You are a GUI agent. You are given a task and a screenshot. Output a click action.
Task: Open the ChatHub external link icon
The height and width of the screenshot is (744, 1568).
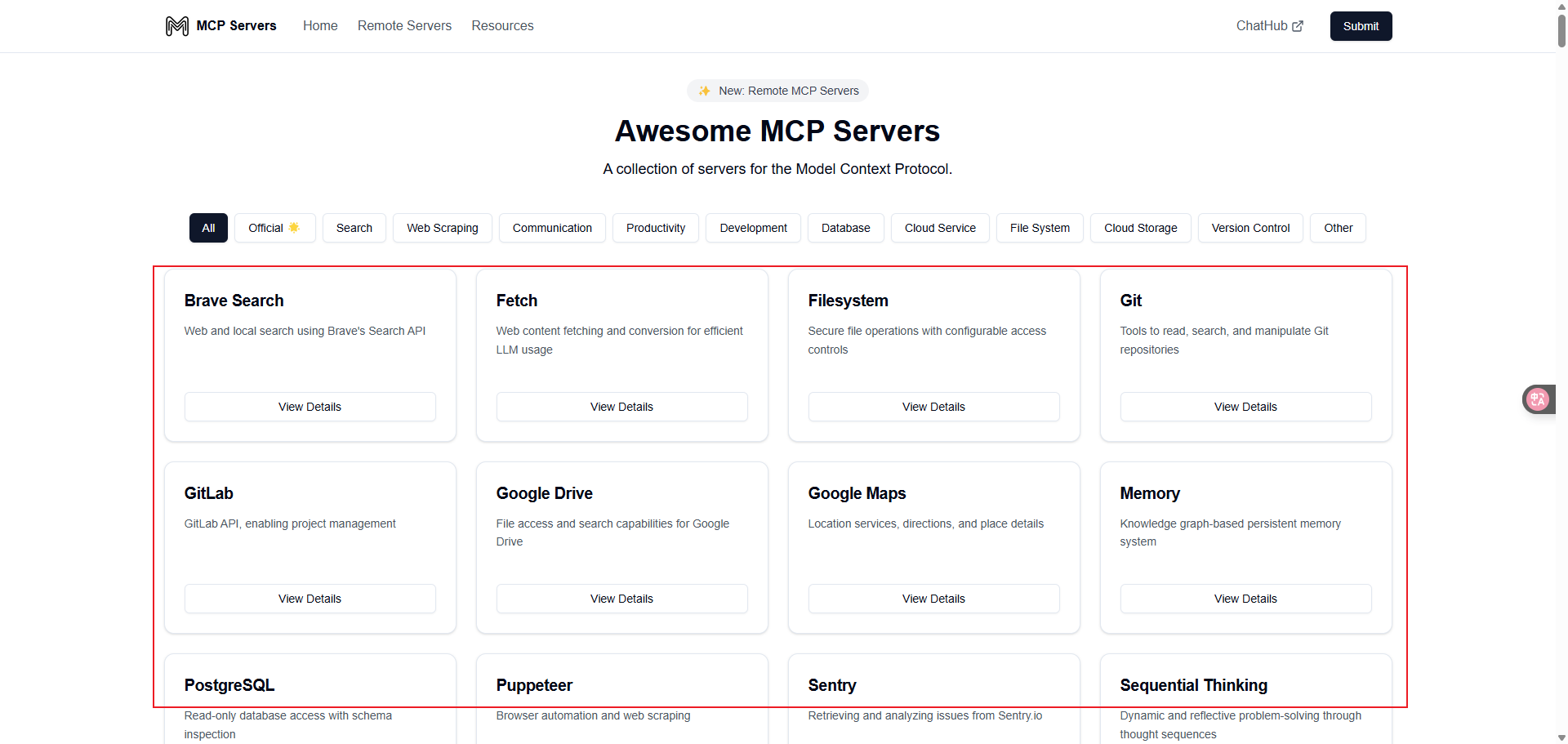[1298, 26]
